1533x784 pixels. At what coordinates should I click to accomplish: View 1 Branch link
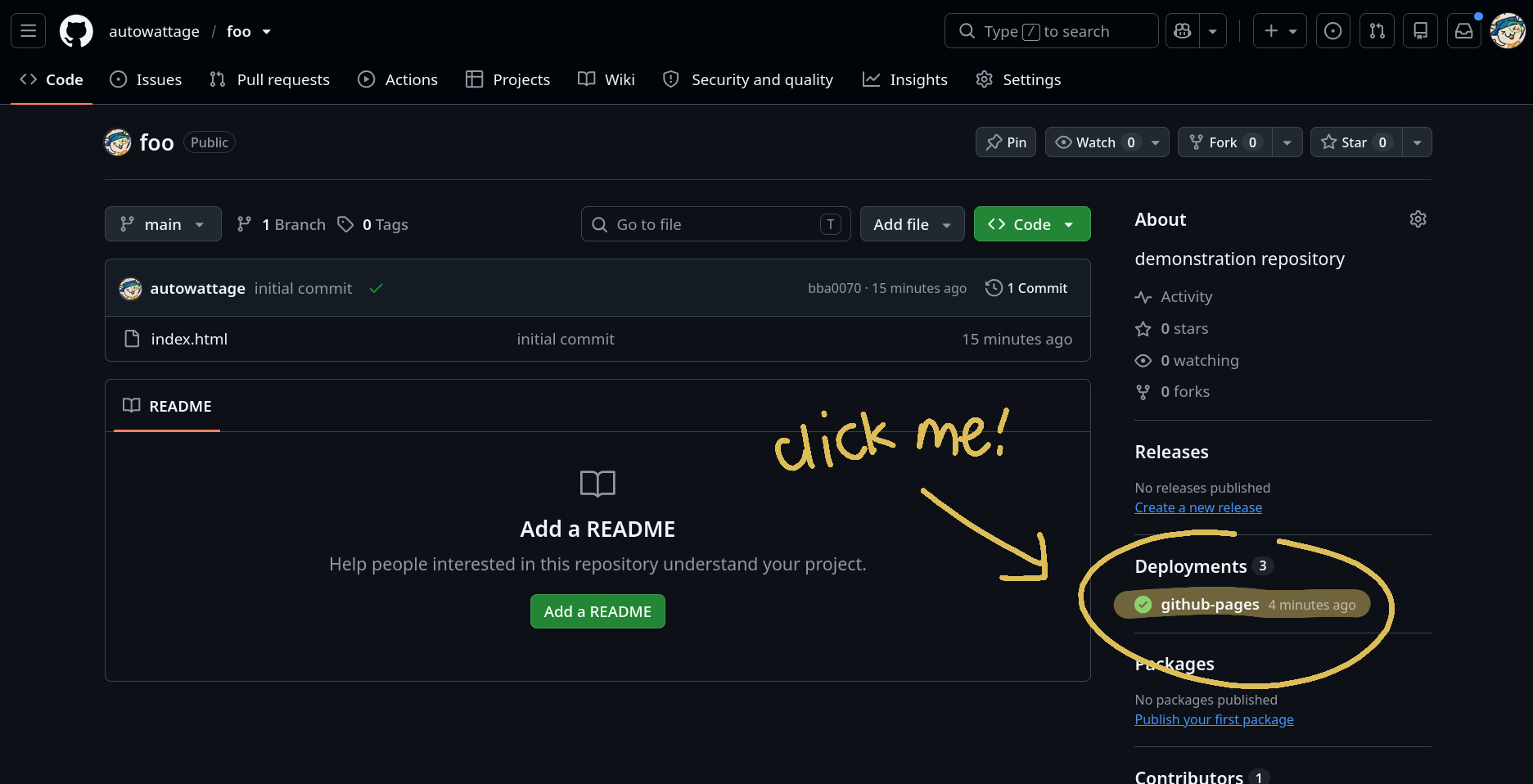click(281, 224)
